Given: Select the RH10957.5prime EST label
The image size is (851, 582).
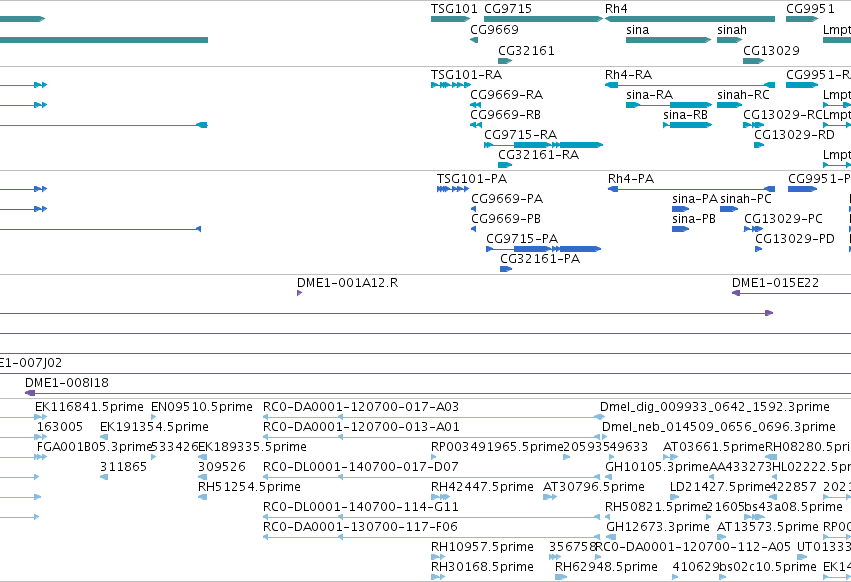Looking at the screenshot, I should (x=482, y=547).
